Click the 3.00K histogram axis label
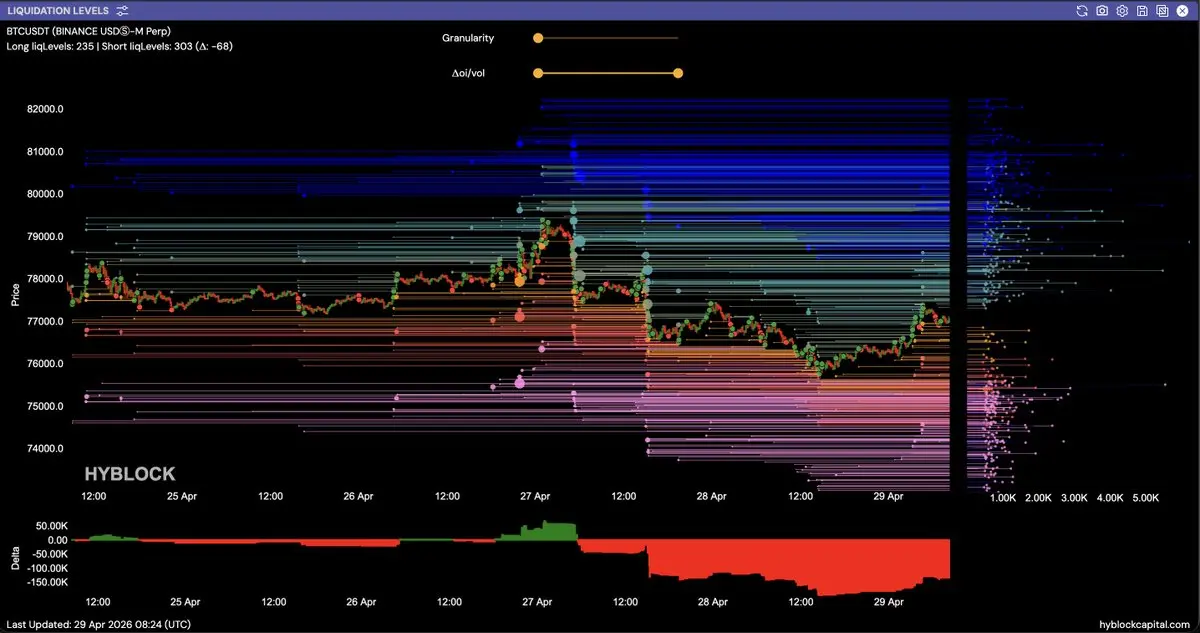Screen dimensions: 1200x633 click(x=1074, y=497)
